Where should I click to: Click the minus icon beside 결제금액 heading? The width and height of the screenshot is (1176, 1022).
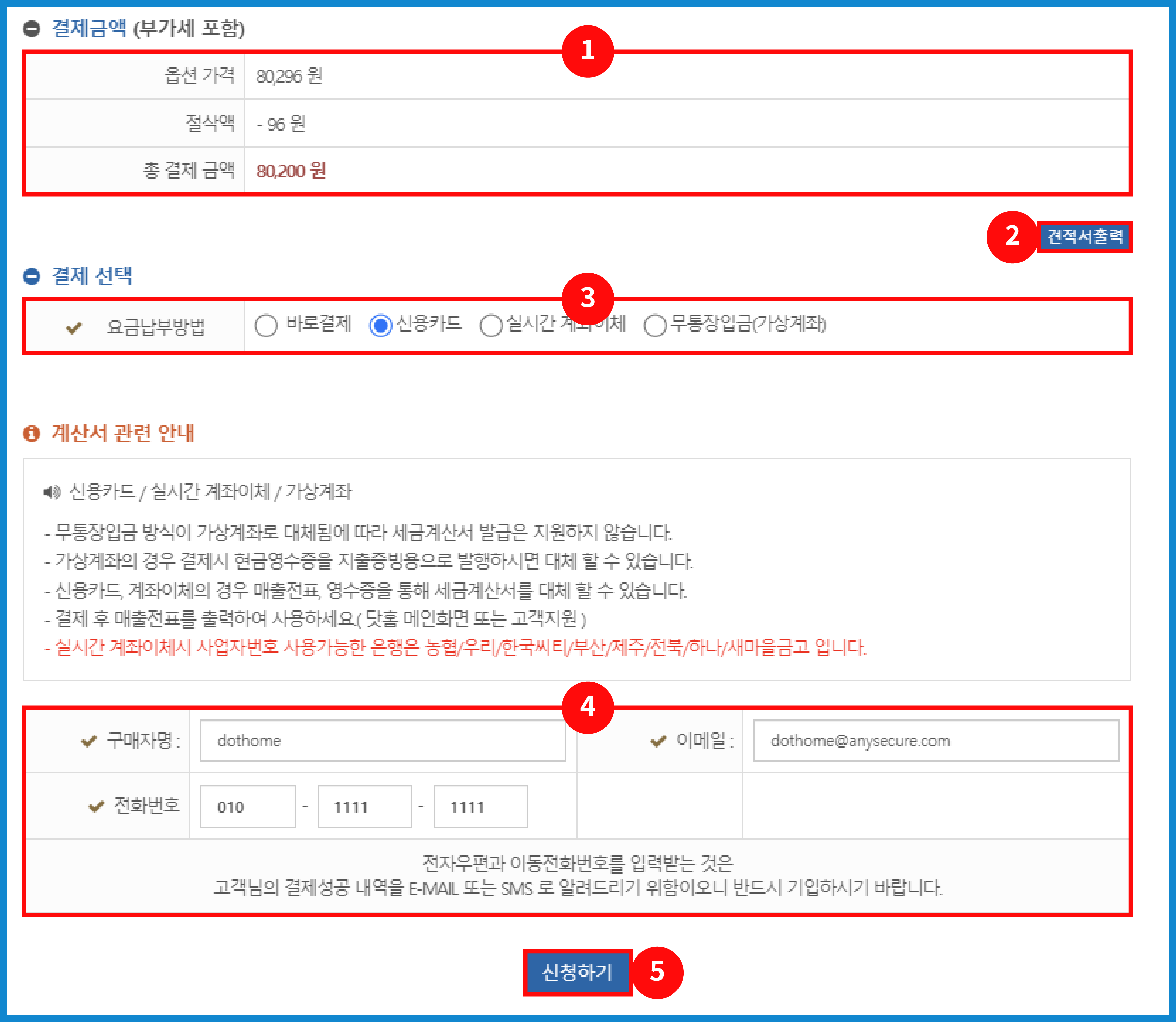click(x=31, y=29)
